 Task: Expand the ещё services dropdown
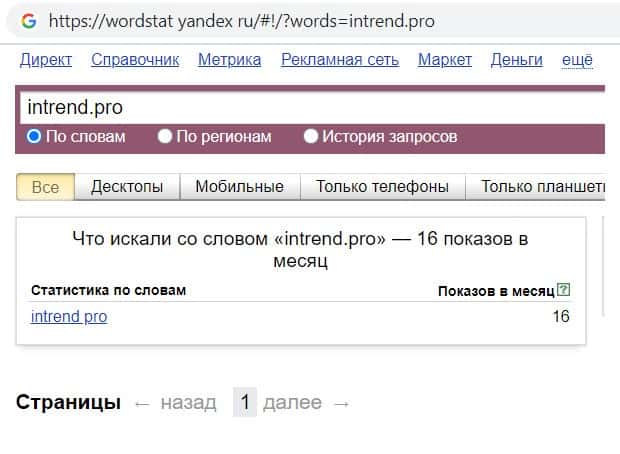[x=577, y=60]
